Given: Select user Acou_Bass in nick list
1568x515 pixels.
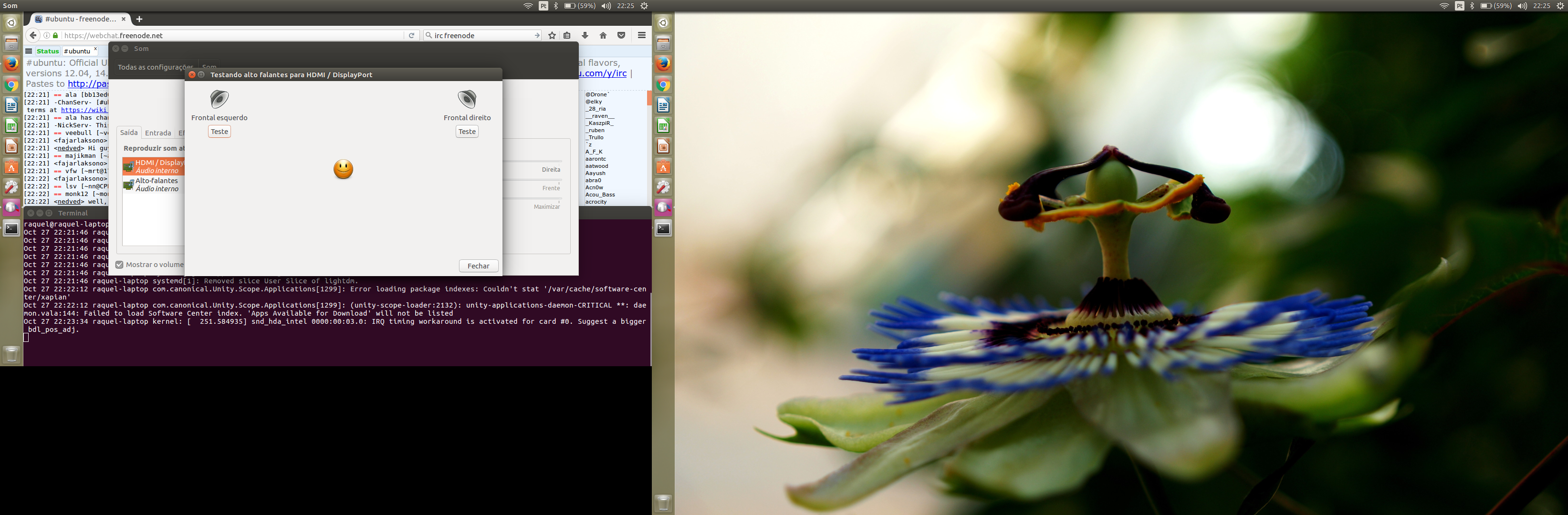Looking at the screenshot, I should tap(600, 195).
